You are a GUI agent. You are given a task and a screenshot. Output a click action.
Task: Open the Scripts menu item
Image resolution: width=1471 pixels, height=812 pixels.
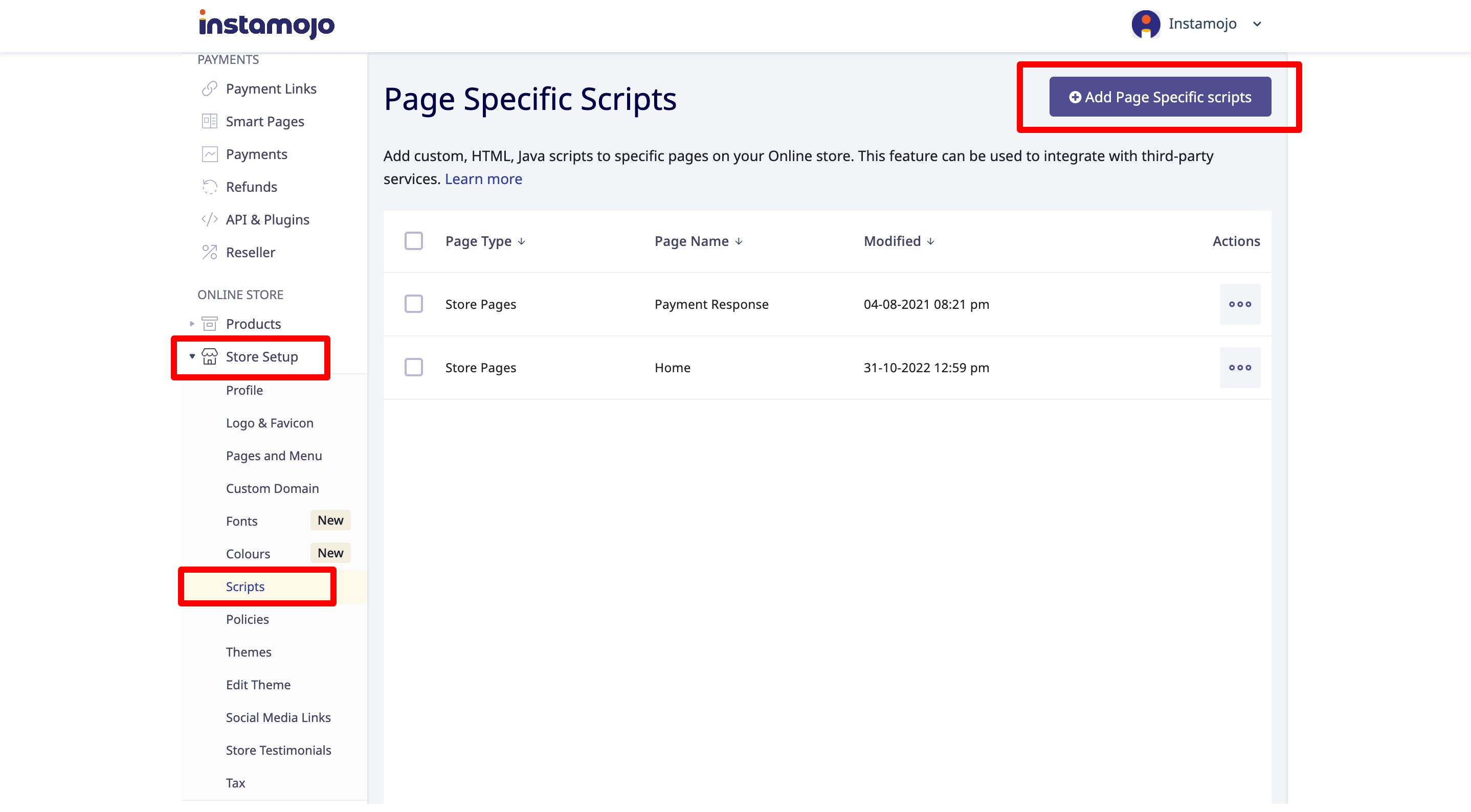[245, 587]
